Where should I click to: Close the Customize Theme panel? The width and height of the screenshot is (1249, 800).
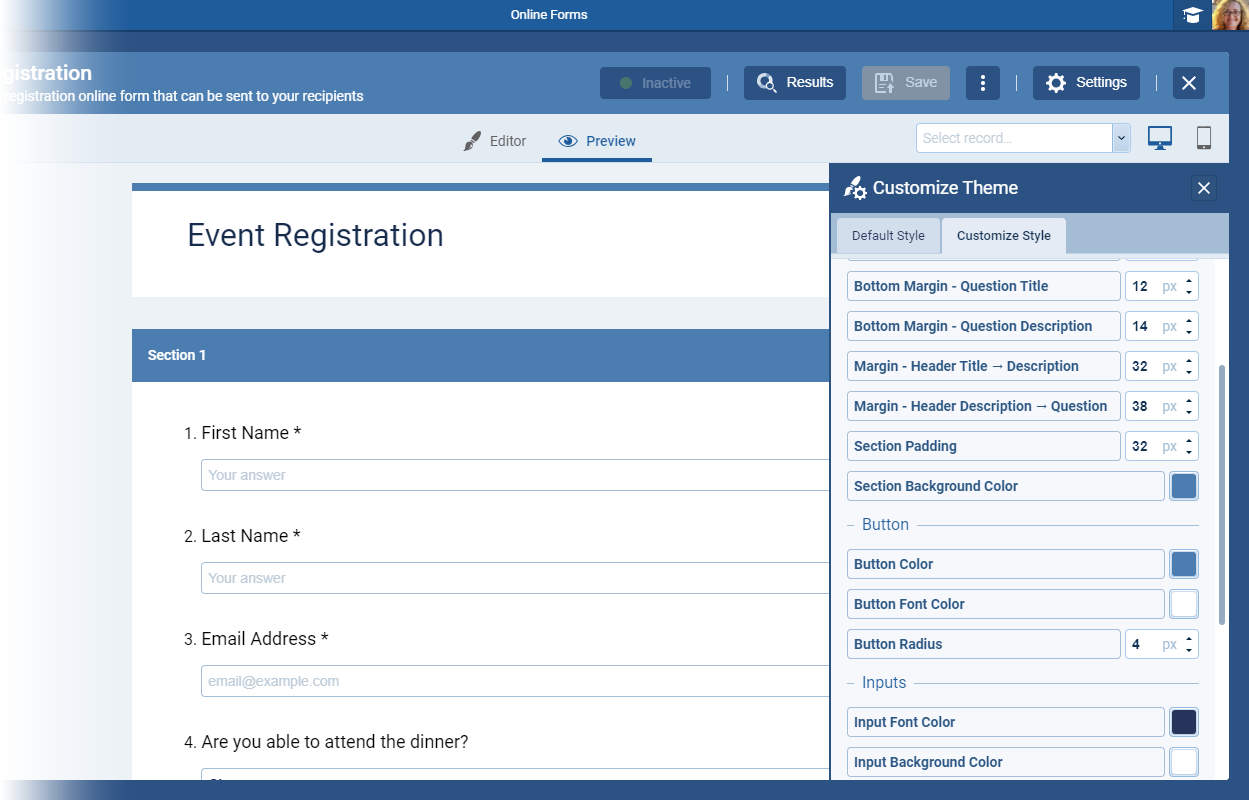1204,188
